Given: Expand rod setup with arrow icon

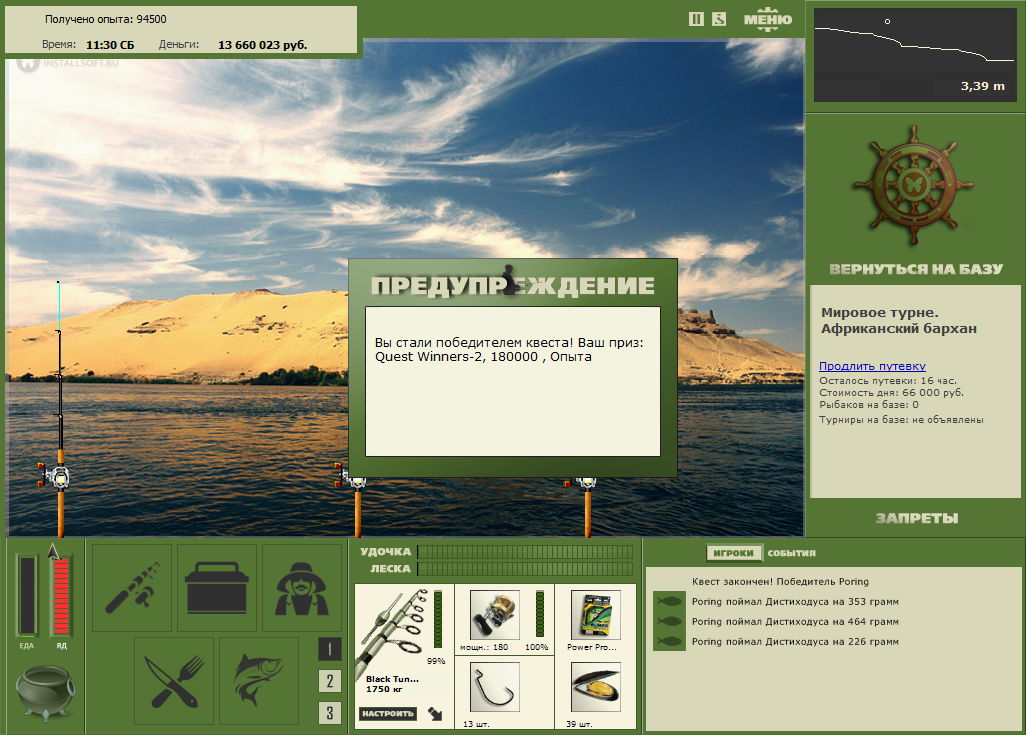Looking at the screenshot, I should coord(435,713).
